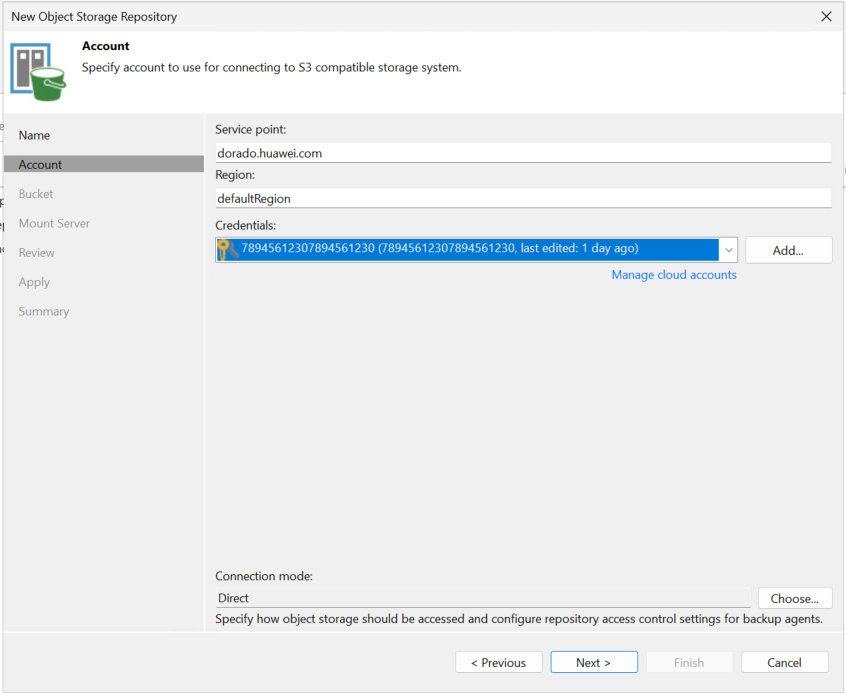This screenshot has width=846, height=694.
Task: Click the Account heading in the header
Action: pos(106,46)
